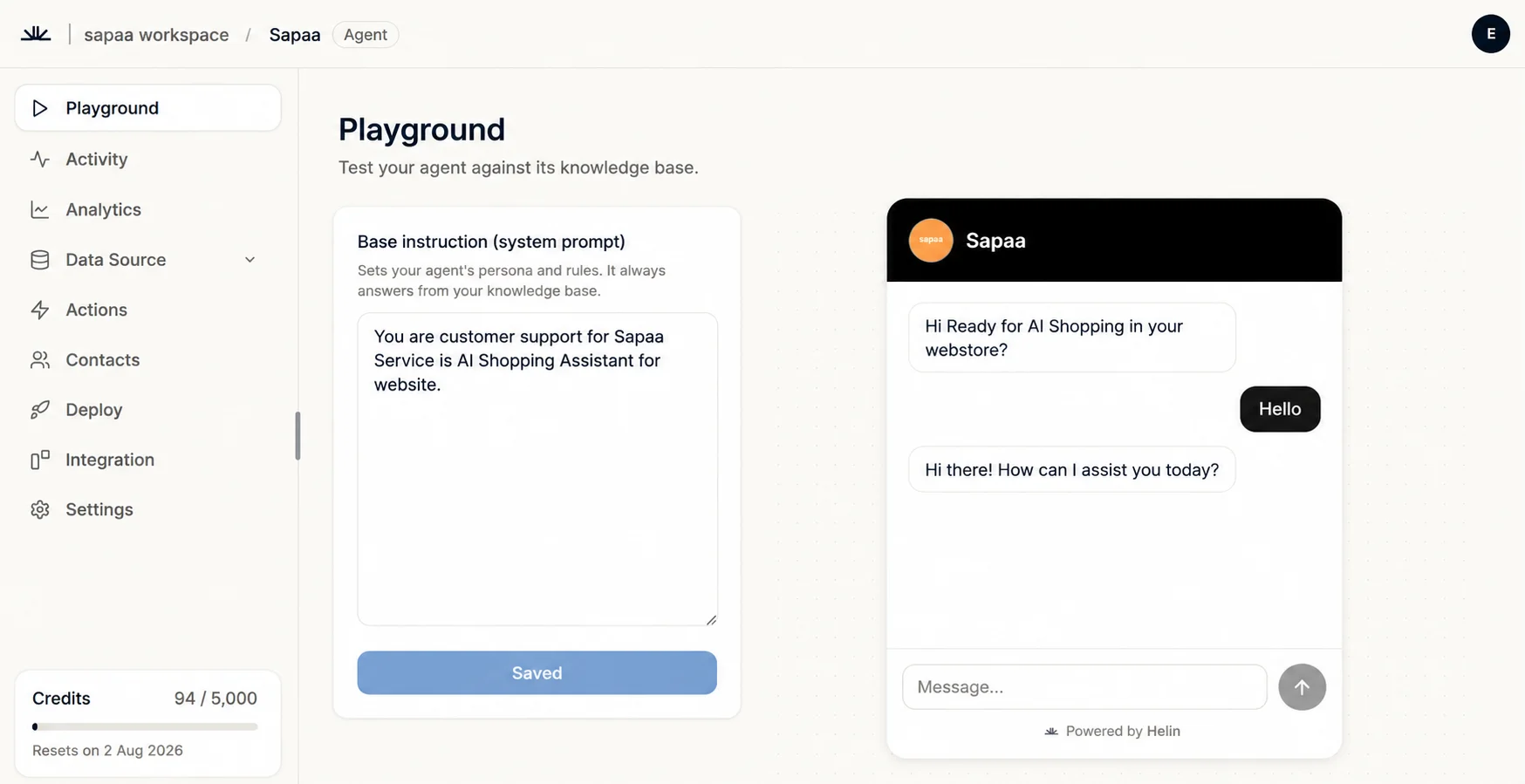Open the Playground play icon in sidebar
Viewport: 1525px width, 784px height.
click(x=40, y=108)
